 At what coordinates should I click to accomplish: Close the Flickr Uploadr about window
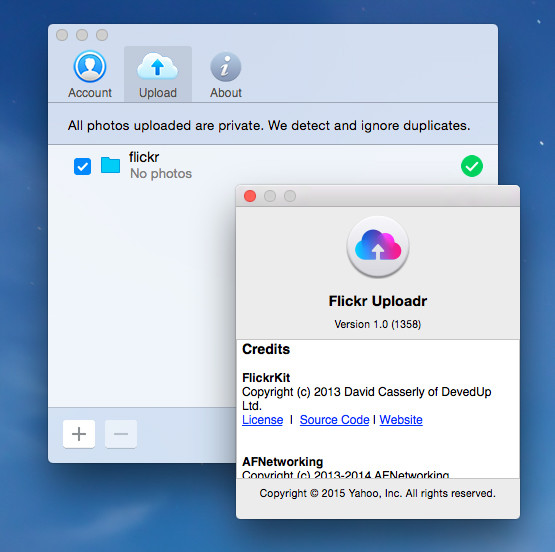click(x=250, y=196)
